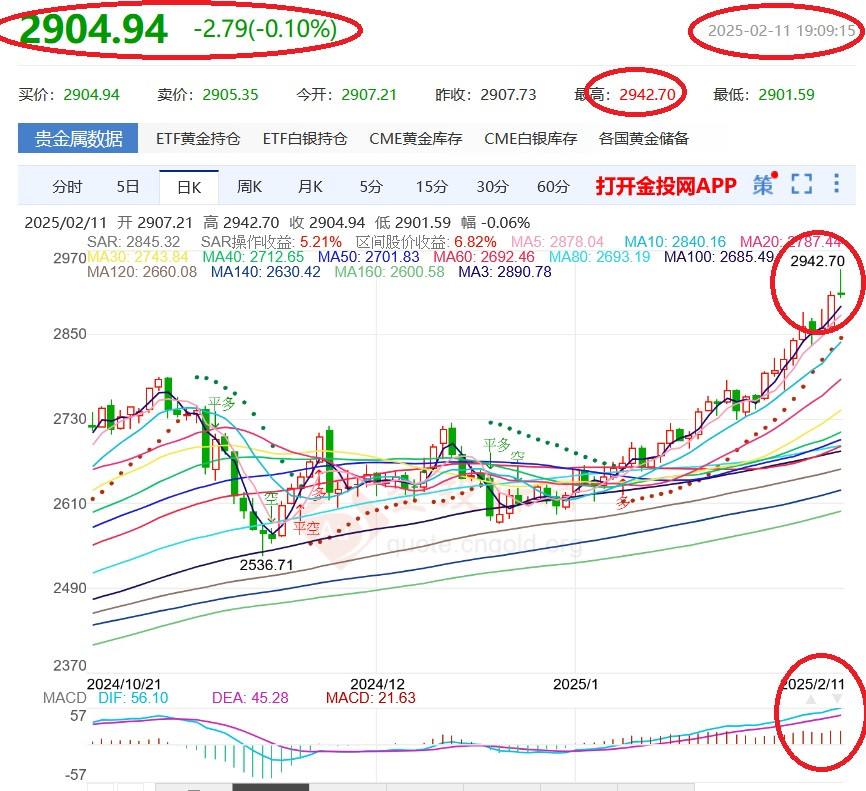Switch to CME黄金库存 tab
866x791 pixels.
point(415,138)
